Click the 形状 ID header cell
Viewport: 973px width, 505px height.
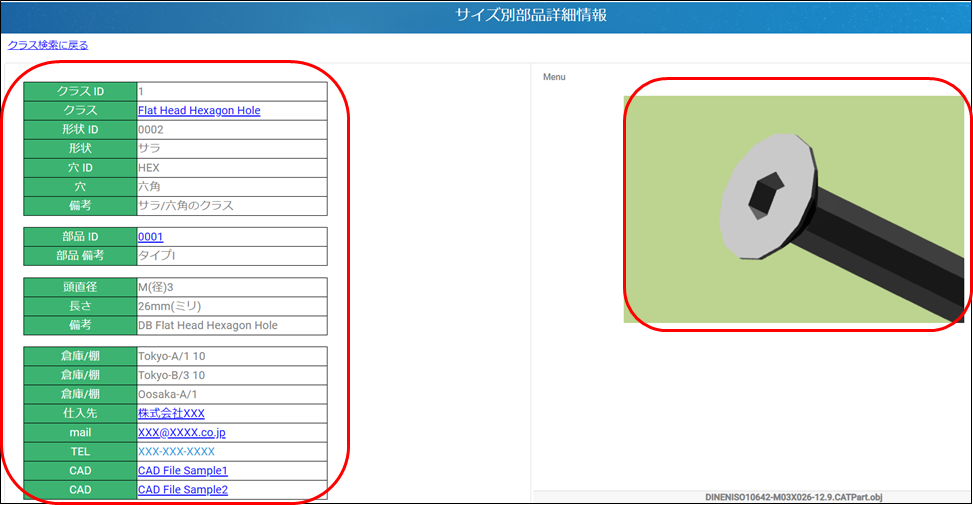click(80, 130)
